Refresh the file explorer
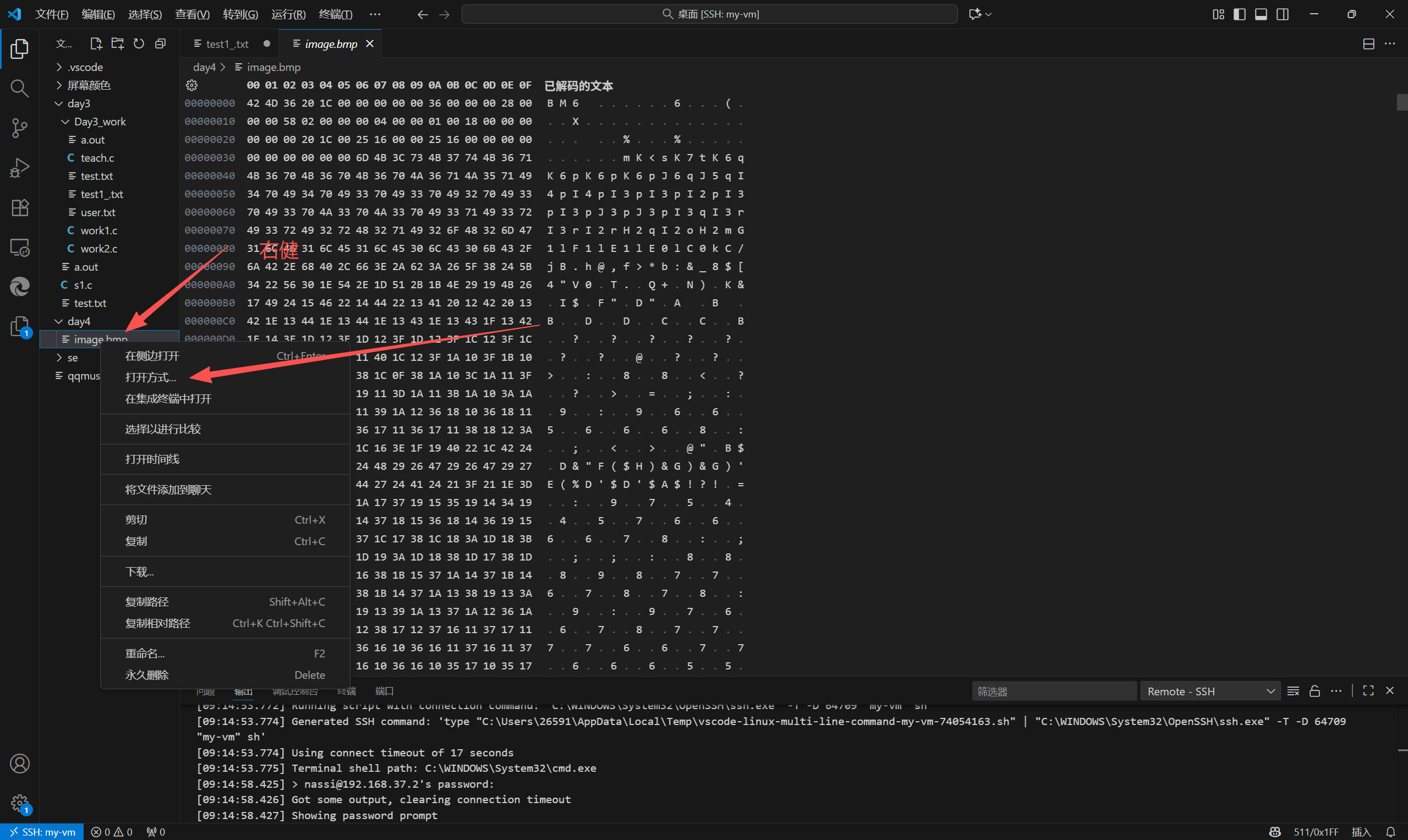1408x840 pixels. (x=139, y=43)
